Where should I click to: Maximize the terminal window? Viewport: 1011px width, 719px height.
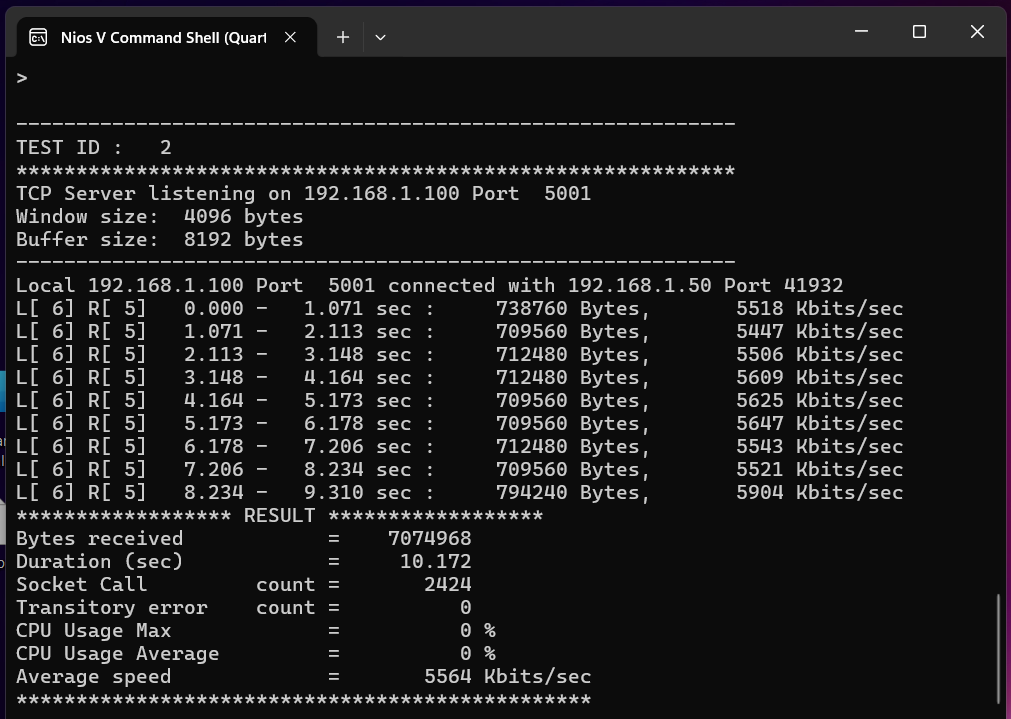919,32
